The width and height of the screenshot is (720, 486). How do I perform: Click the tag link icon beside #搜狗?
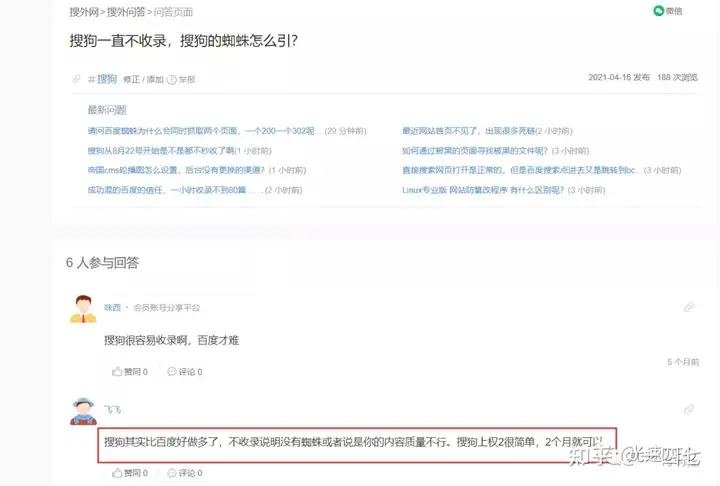tap(76, 79)
